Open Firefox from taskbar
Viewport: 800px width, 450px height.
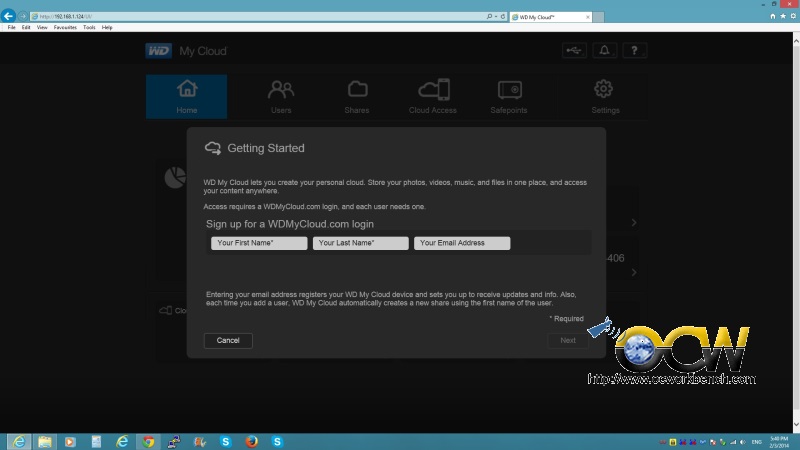tap(252, 441)
